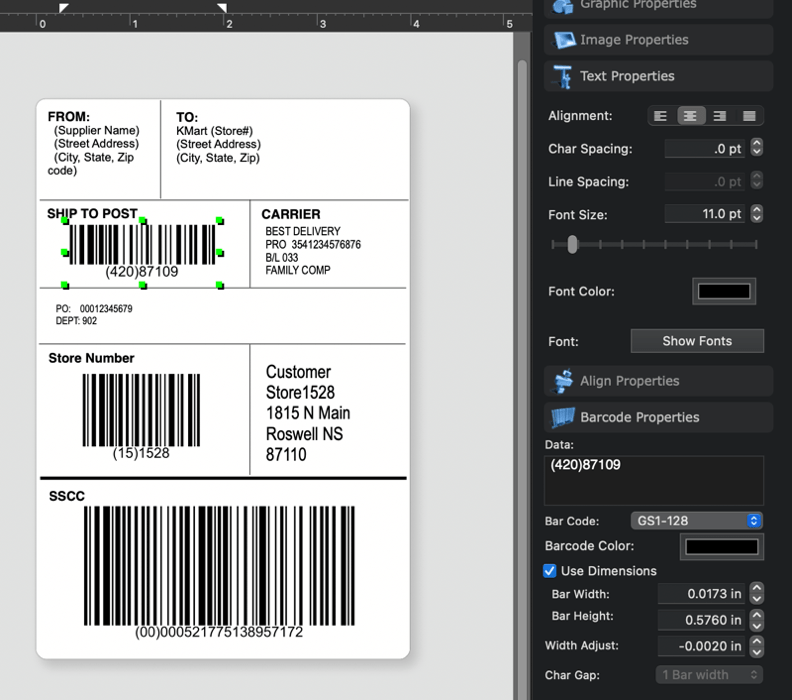Expand the Graphic Properties section
The height and width of the screenshot is (700, 792).
[x=659, y=6]
